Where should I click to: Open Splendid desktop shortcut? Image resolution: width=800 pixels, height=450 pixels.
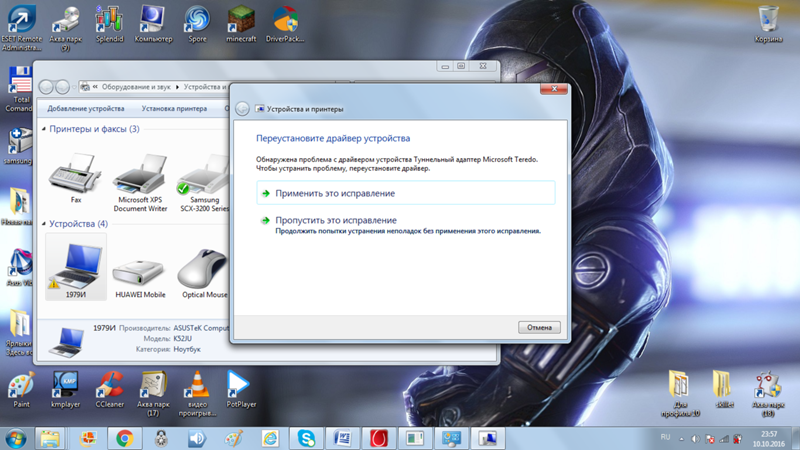(x=109, y=24)
